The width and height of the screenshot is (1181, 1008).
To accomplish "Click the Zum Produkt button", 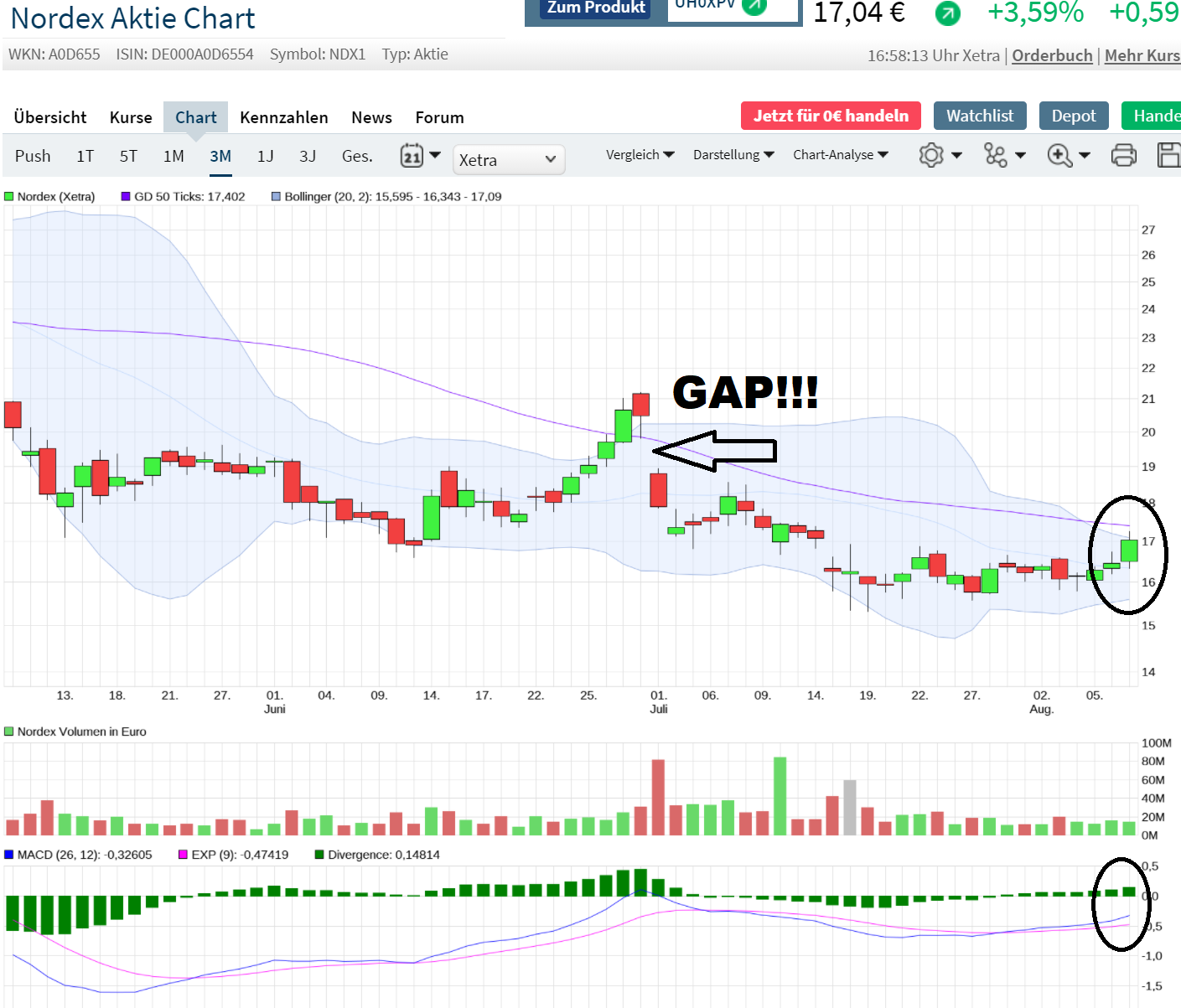I will click(596, 8).
